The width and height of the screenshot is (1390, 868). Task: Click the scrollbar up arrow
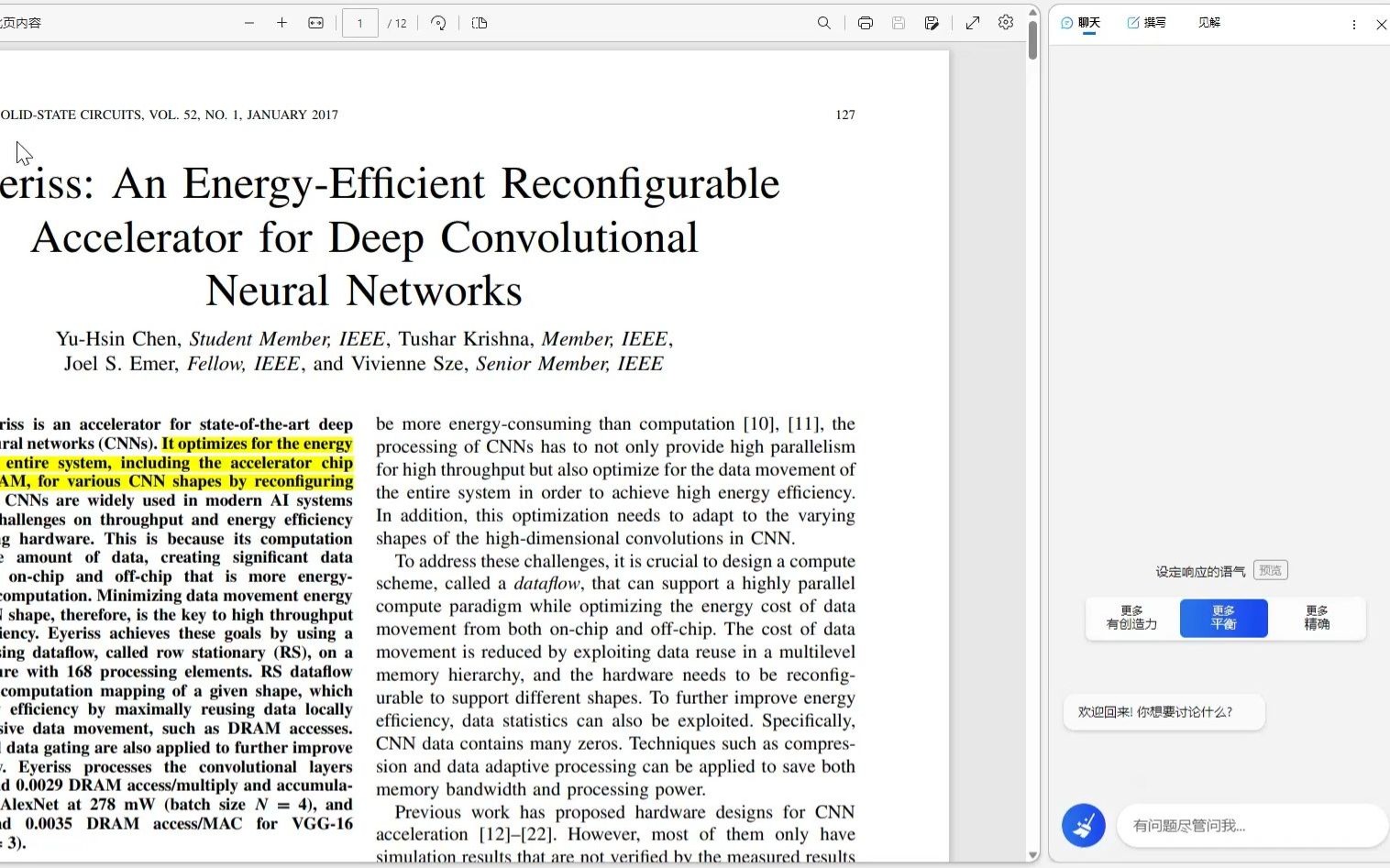click(1032, 12)
